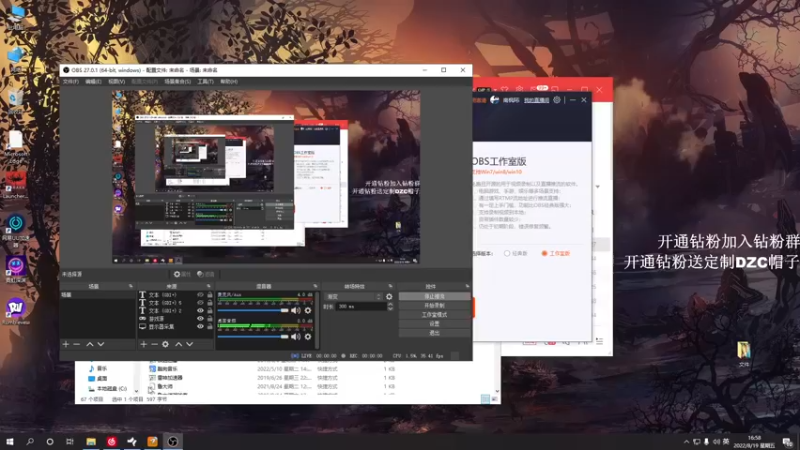Open Microsoft Edge desktop icon
The height and width of the screenshot is (450, 800).
click(x=15, y=147)
